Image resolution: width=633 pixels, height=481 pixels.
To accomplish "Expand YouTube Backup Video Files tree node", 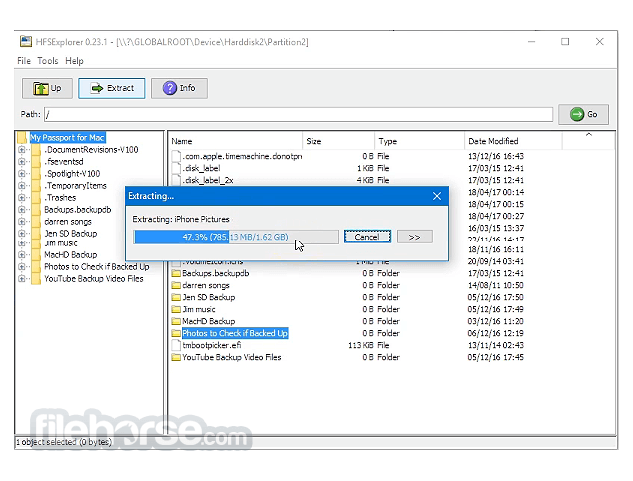I will (x=22, y=279).
